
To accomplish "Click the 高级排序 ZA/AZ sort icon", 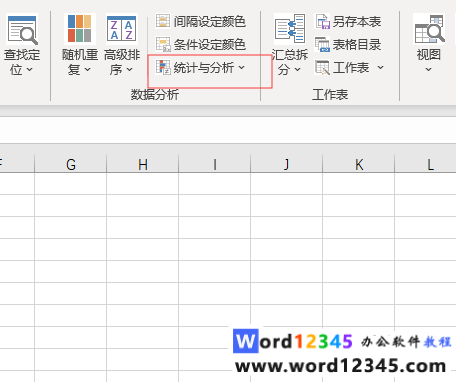I will [122, 29].
